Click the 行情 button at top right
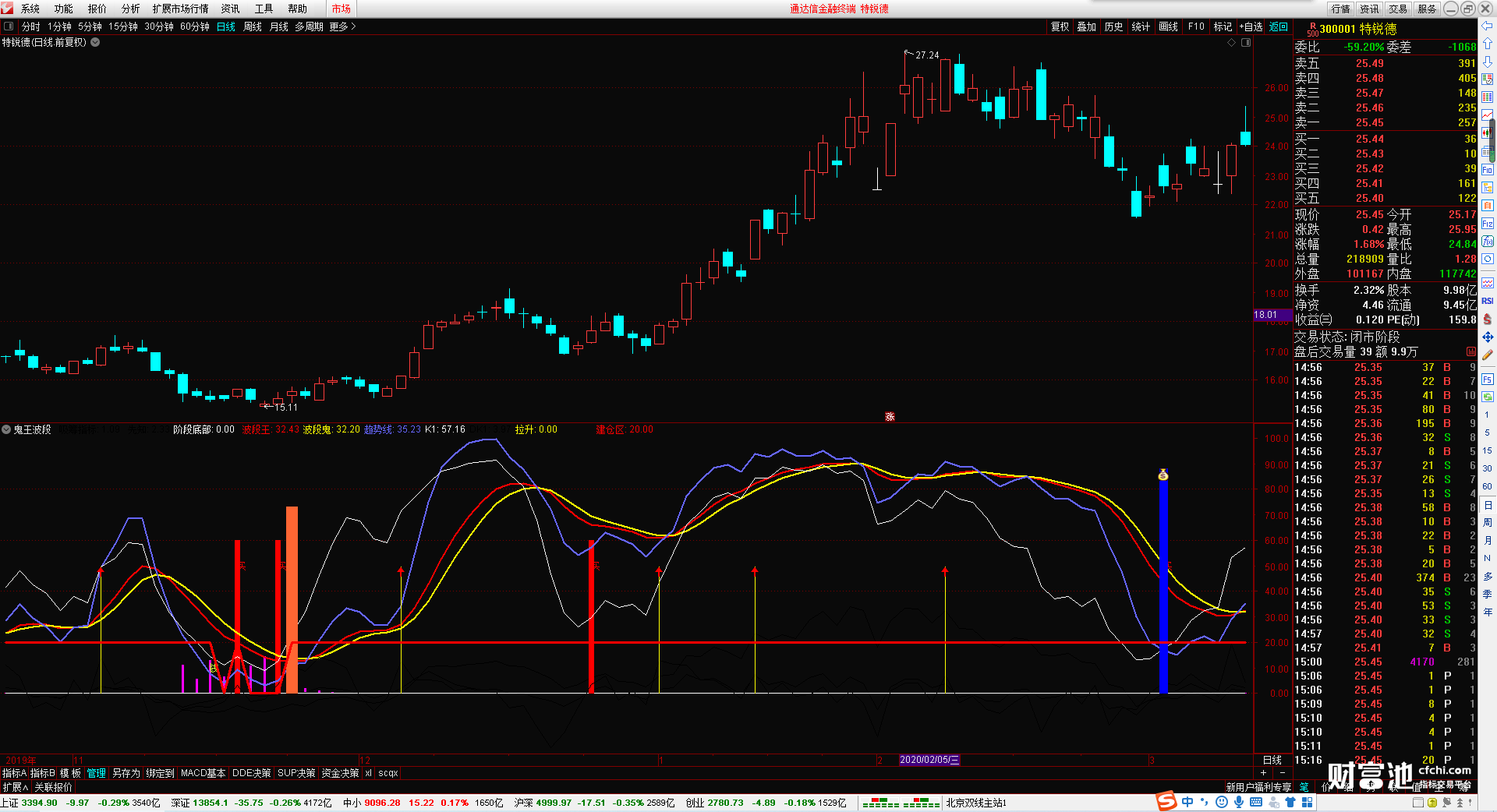This screenshot has height=812, width=1497. 1341,9
